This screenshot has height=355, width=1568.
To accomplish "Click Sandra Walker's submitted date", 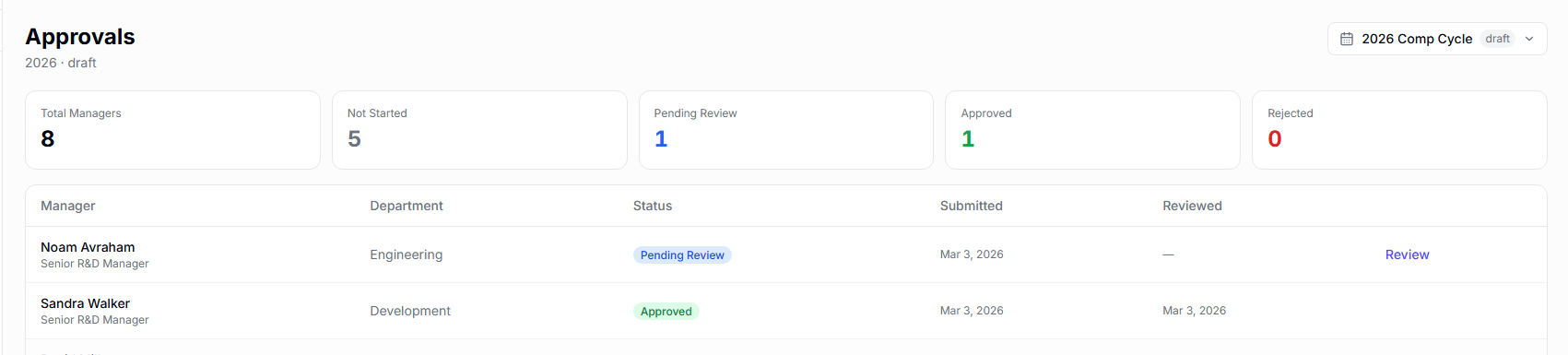I will (972, 311).
